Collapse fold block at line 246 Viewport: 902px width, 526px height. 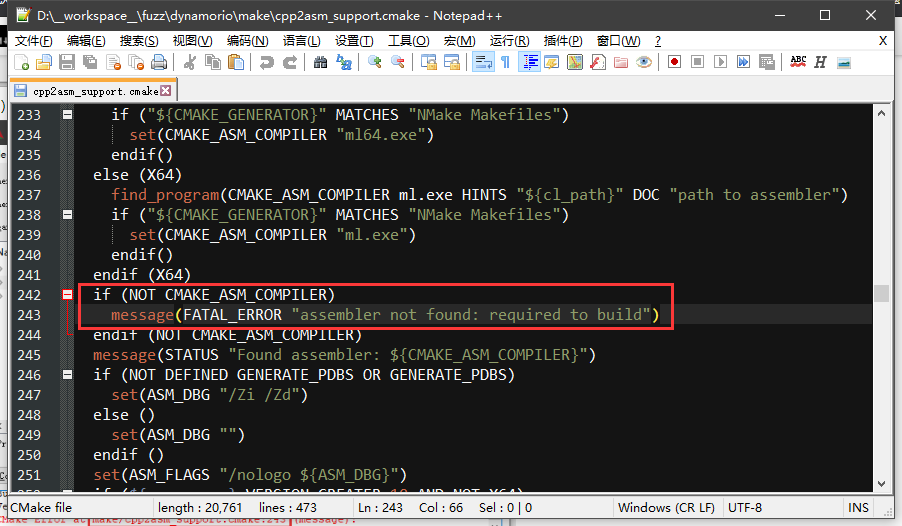pyautogui.click(x=67, y=375)
